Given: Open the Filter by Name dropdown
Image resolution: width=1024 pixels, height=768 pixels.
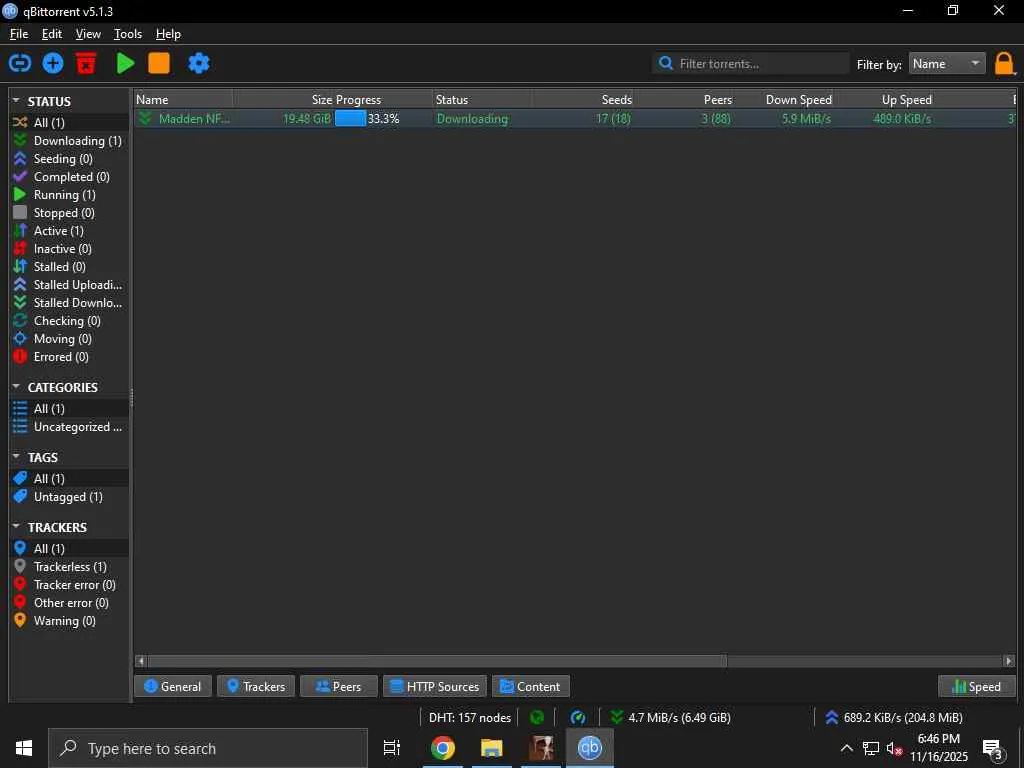Looking at the screenshot, I should (x=947, y=63).
